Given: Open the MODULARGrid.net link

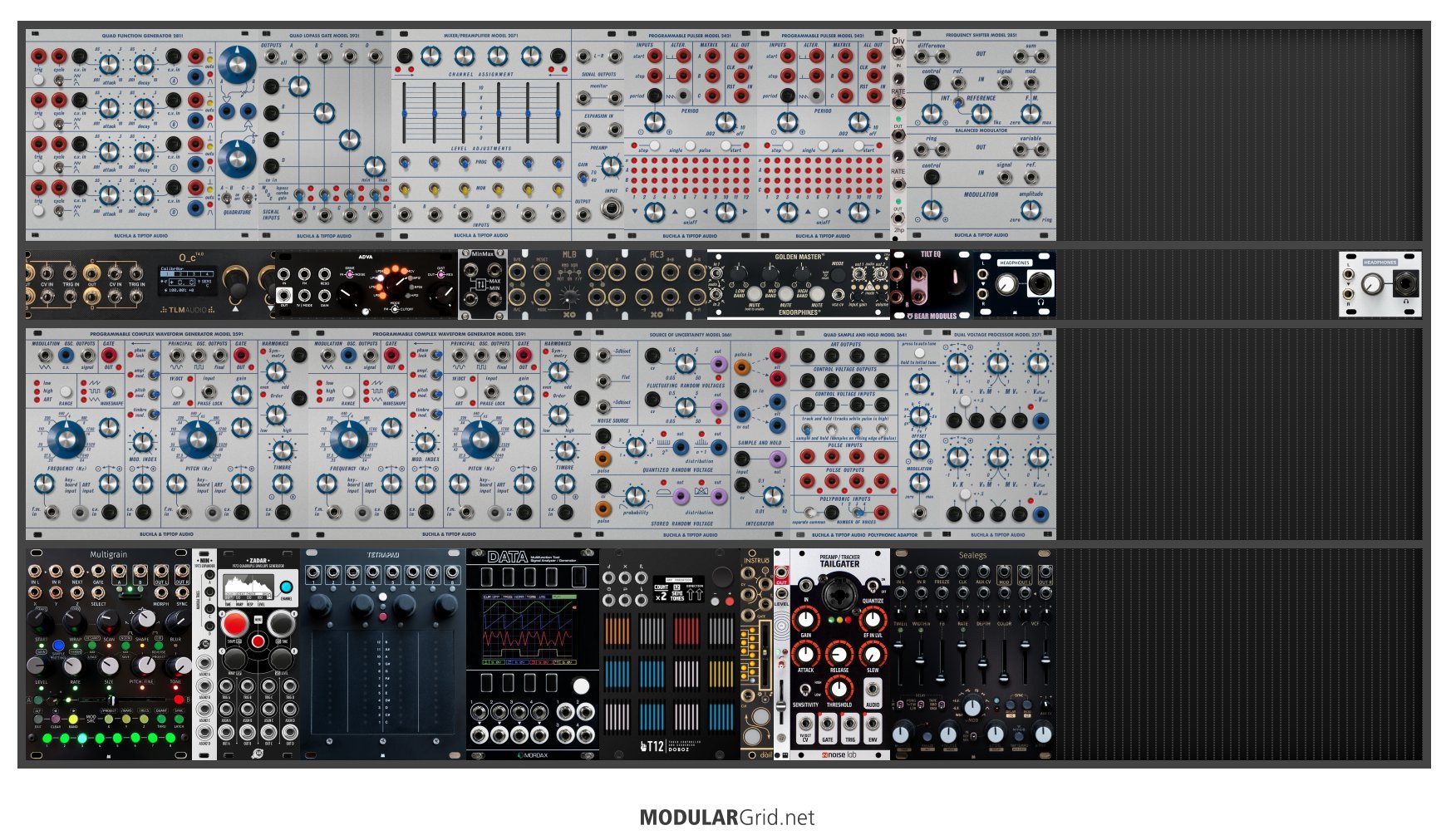Looking at the screenshot, I should click(x=727, y=818).
